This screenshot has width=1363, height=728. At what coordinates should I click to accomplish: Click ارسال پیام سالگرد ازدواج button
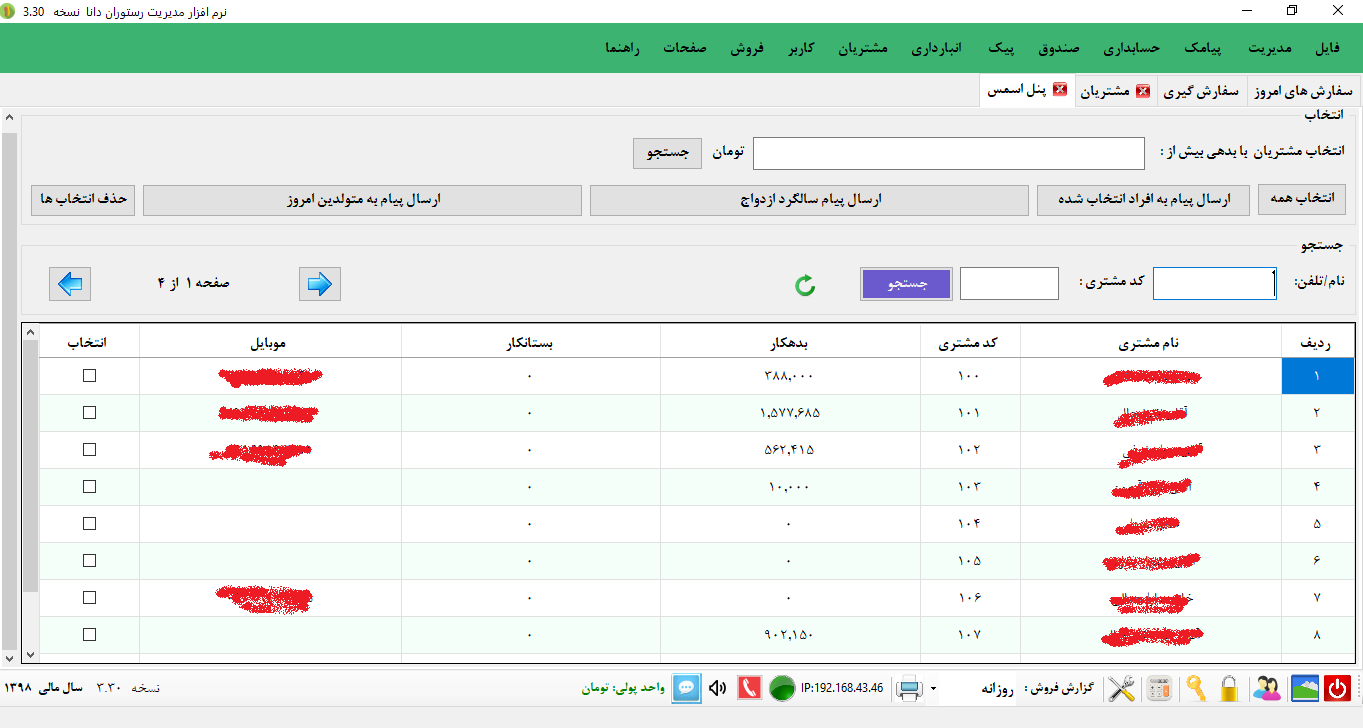coord(809,200)
